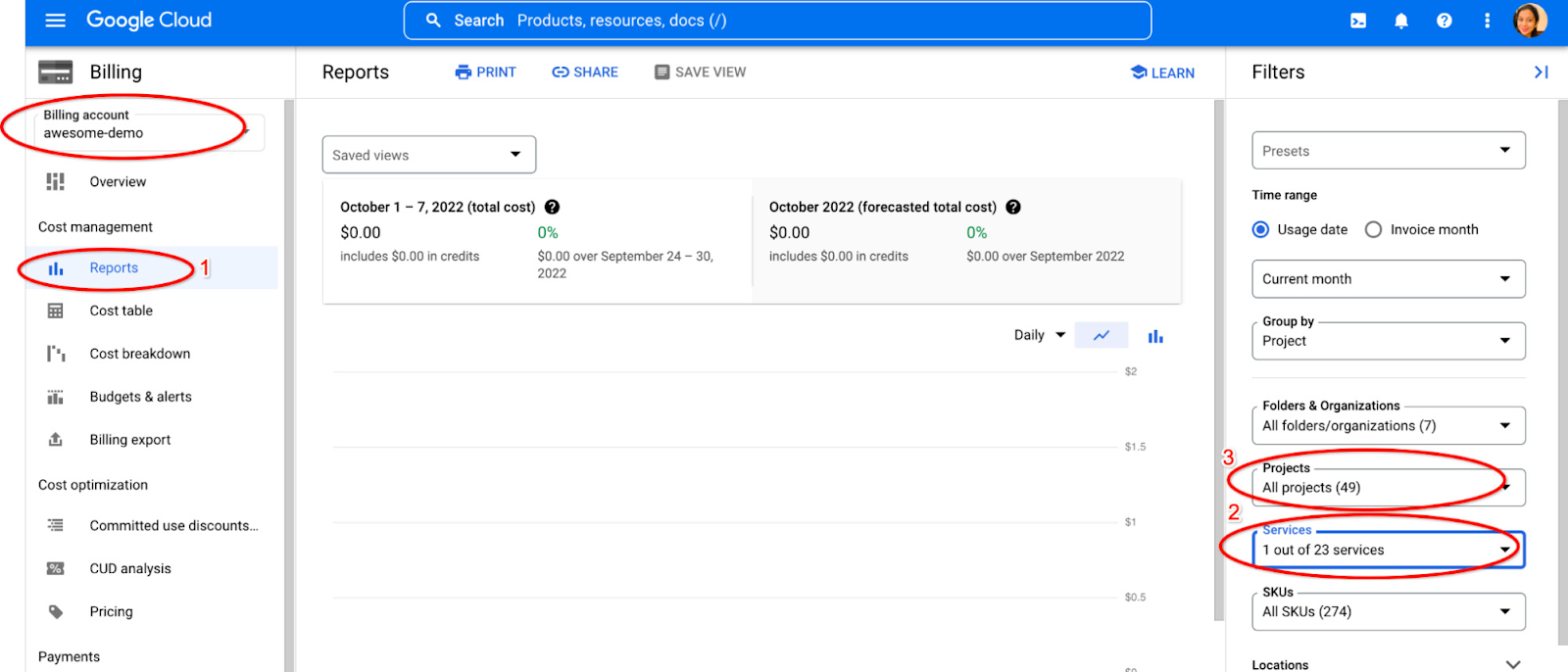Open the help question mark menu
This screenshot has height=672, width=1568.
tap(1444, 21)
